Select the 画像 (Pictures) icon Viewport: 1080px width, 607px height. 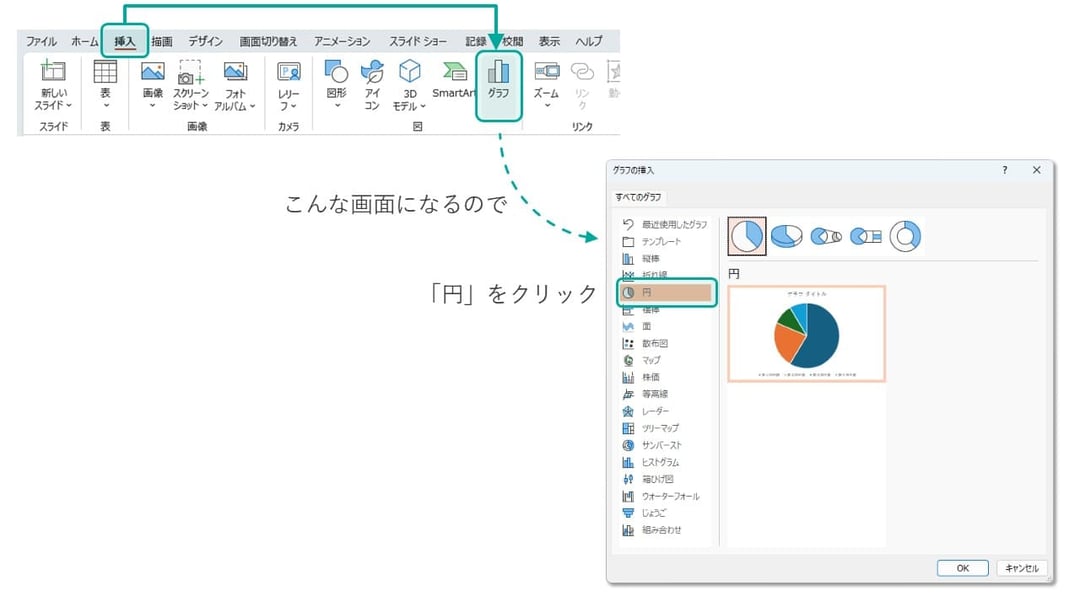[x=152, y=80]
